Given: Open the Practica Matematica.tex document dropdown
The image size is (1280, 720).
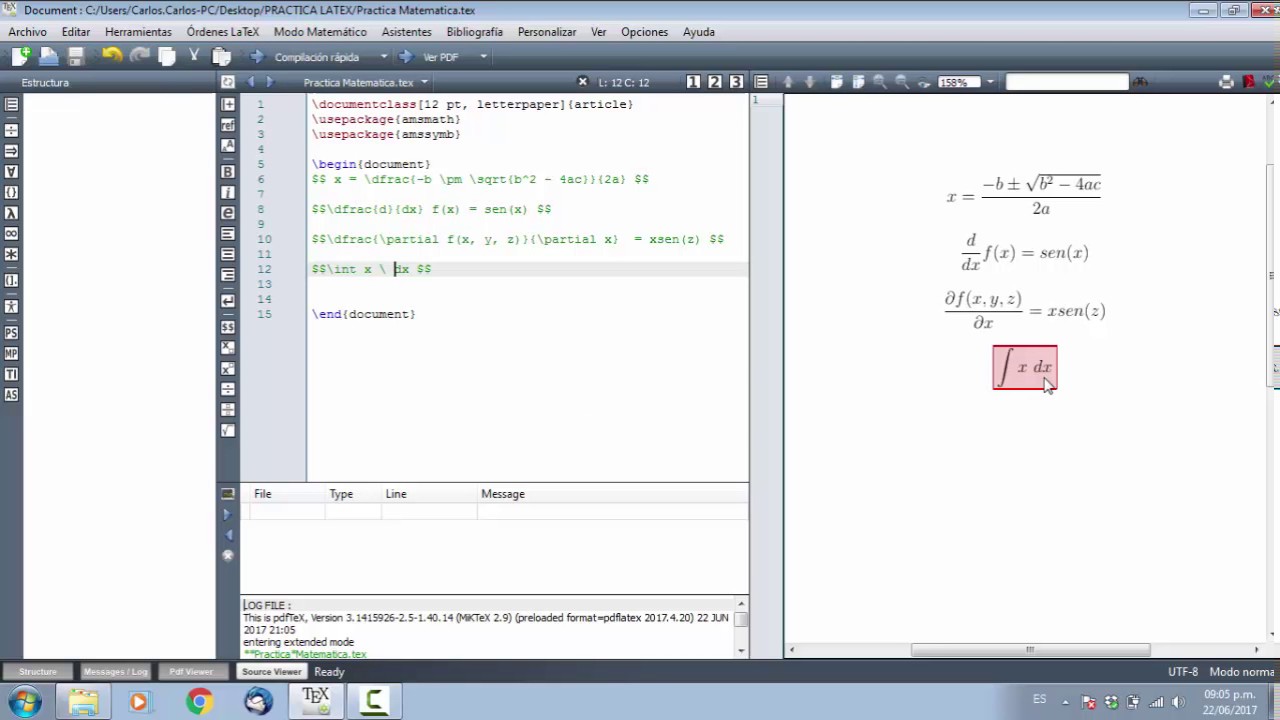Looking at the screenshot, I should pos(424,82).
